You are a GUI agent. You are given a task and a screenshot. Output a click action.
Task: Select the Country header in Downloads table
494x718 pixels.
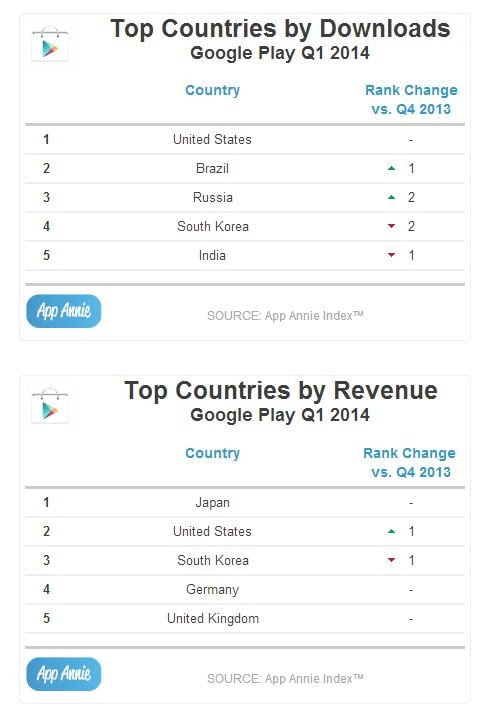[212, 90]
